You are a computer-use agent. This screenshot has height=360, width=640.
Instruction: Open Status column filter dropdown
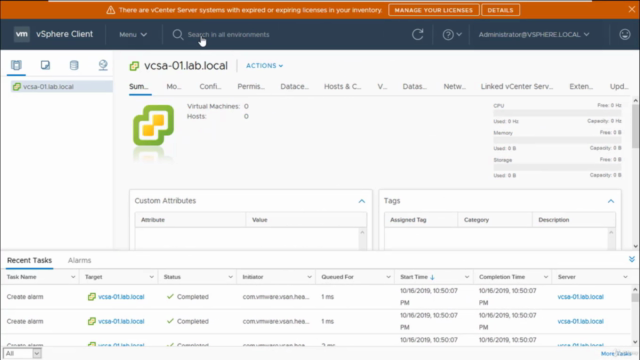point(230,277)
